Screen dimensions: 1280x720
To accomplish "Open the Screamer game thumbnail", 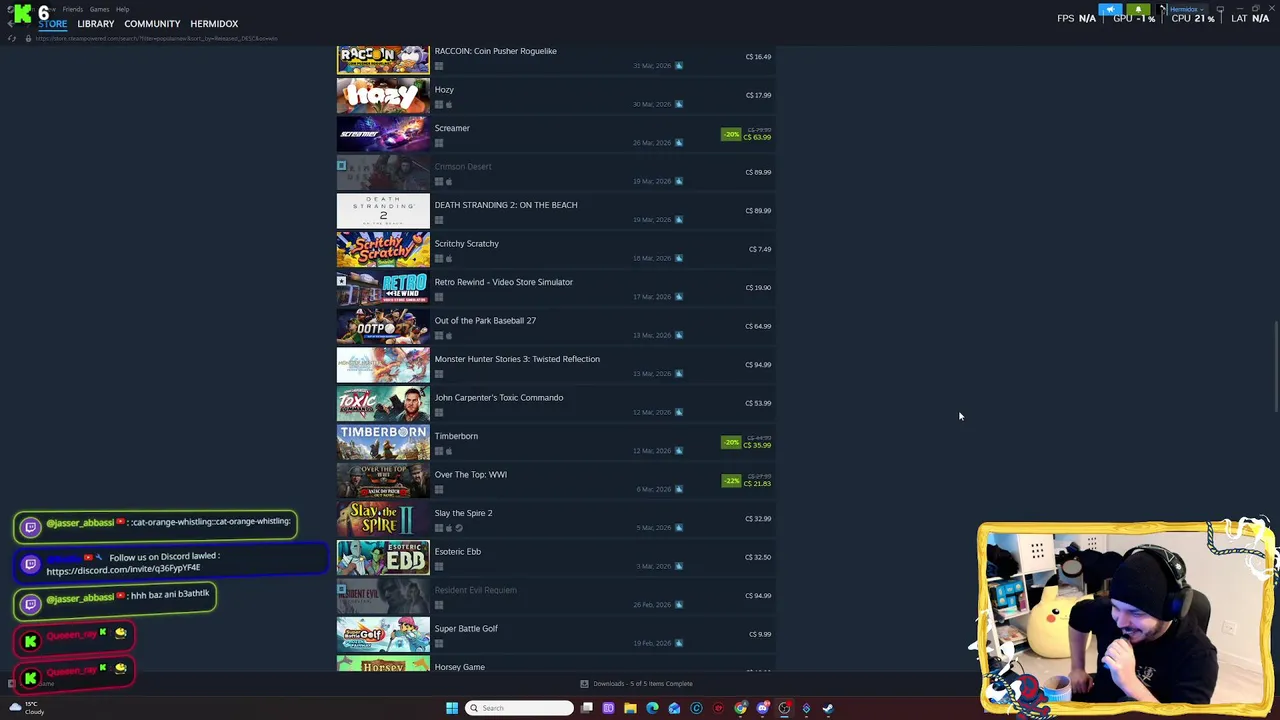I will [383, 134].
